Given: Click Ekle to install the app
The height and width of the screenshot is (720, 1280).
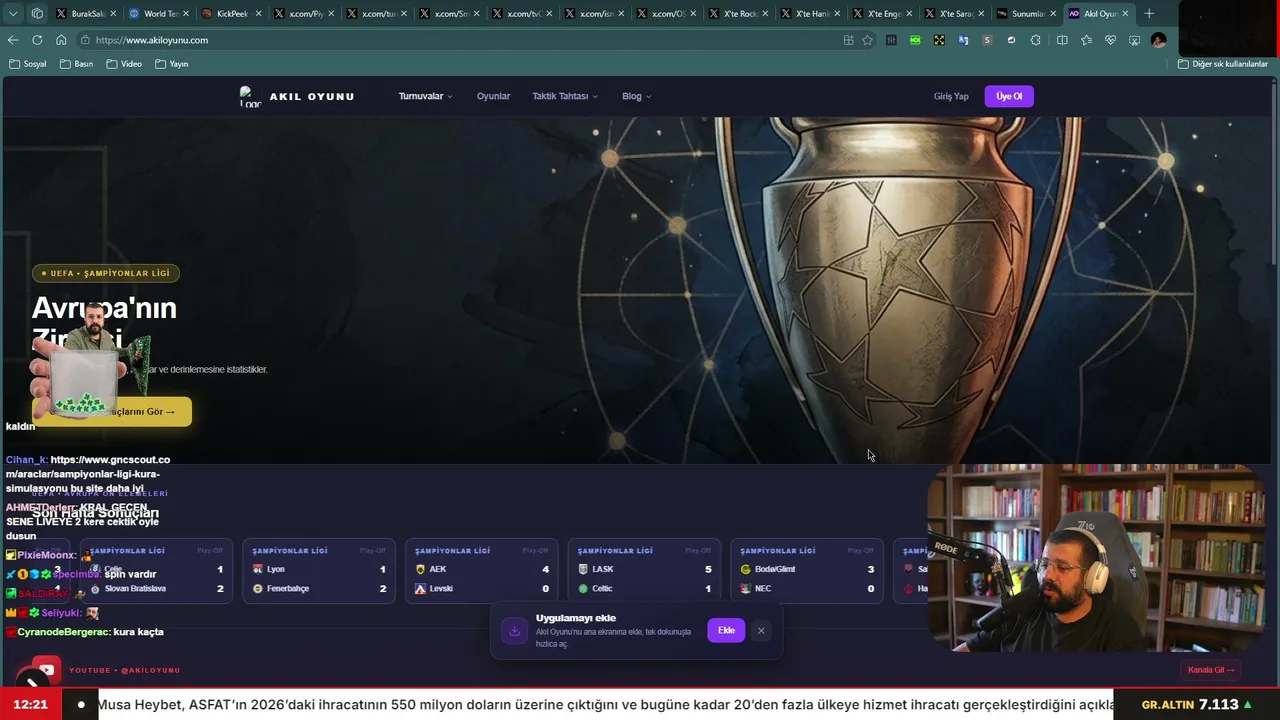Looking at the screenshot, I should pyautogui.click(x=726, y=631).
